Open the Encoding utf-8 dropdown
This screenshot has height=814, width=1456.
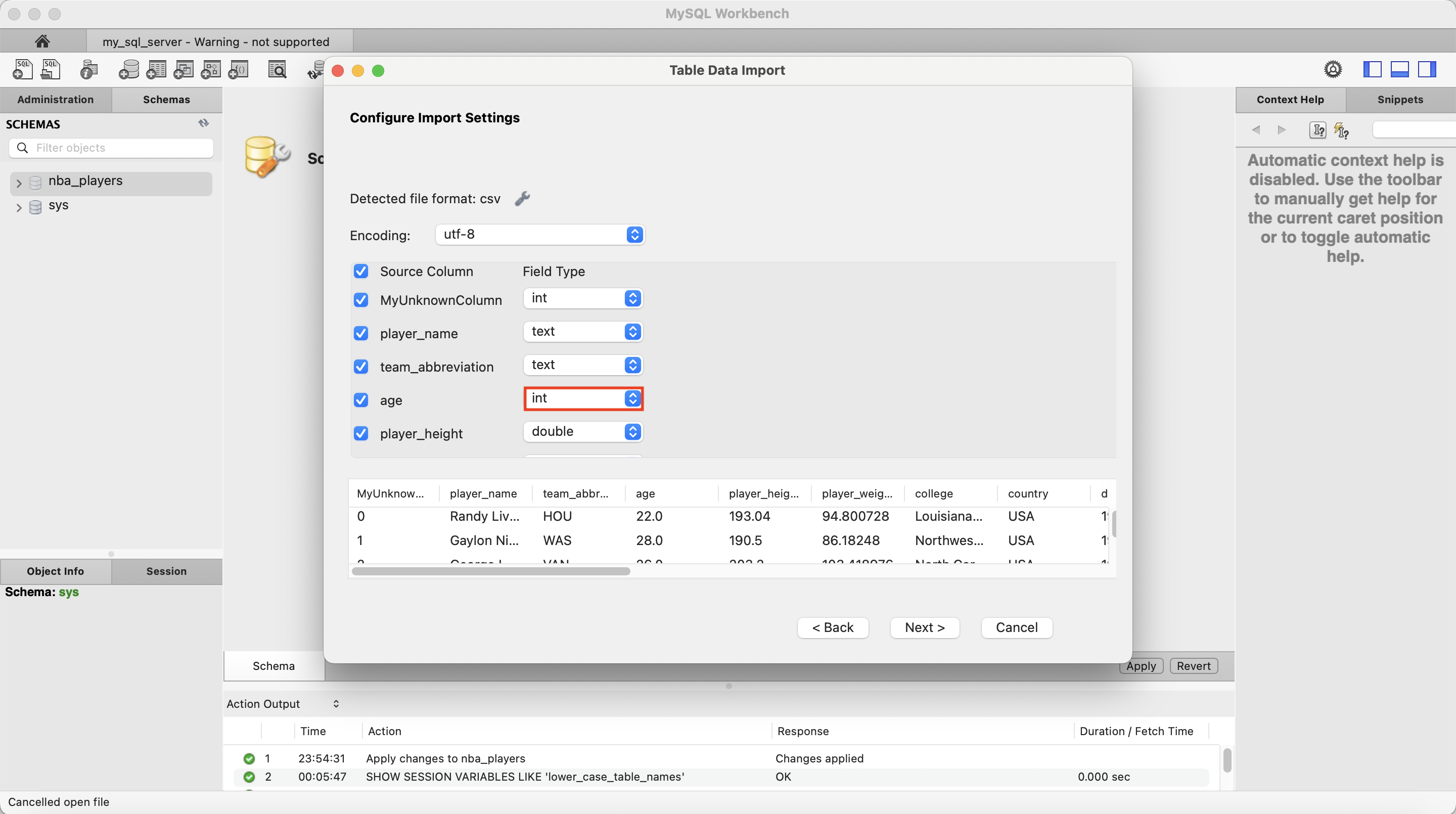coord(540,235)
